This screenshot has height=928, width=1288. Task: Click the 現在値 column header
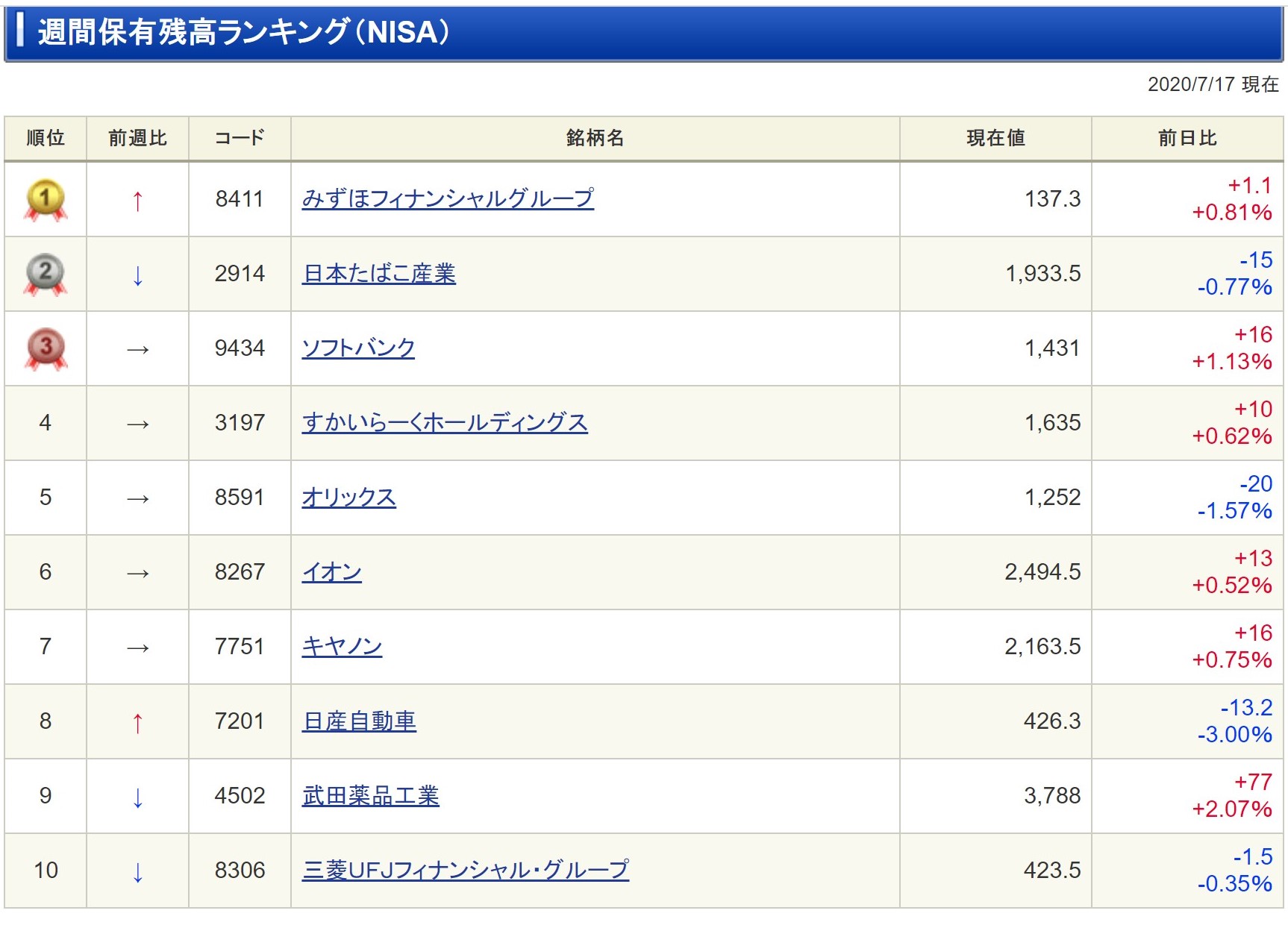coord(995,138)
